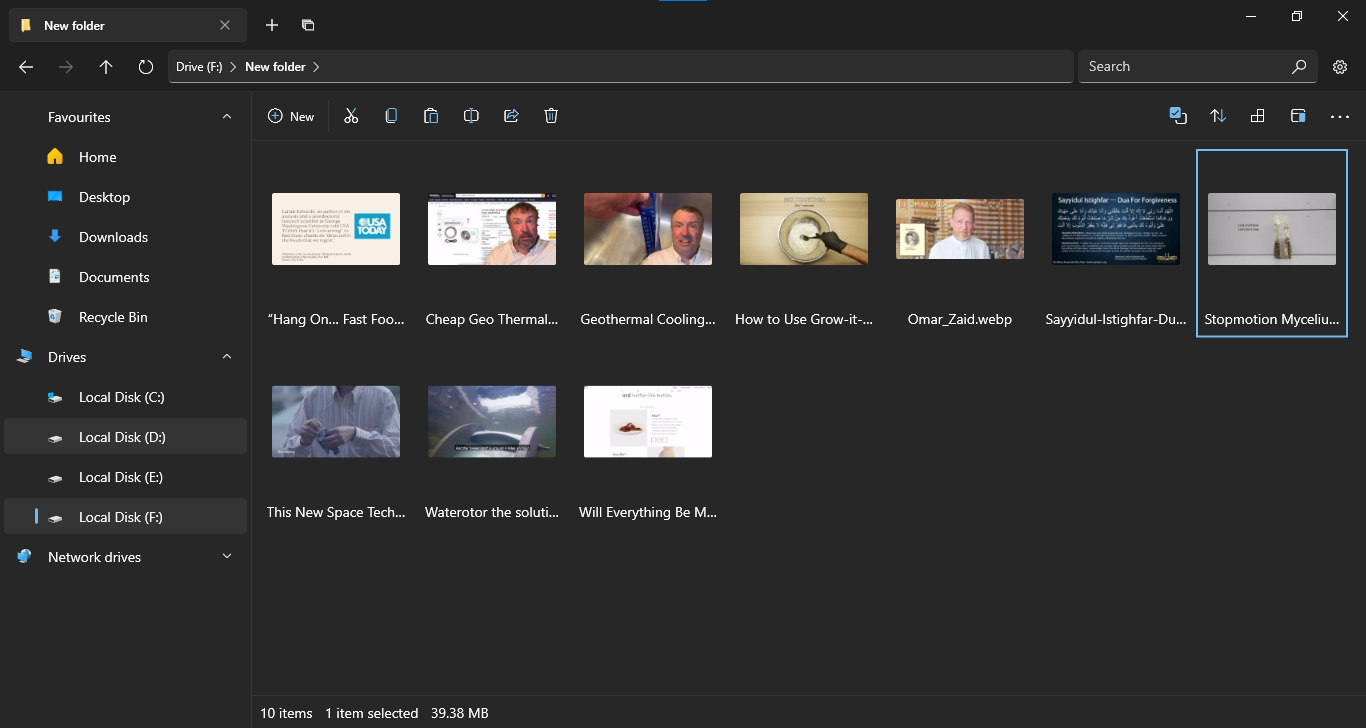Click the "Will Everything Be M..." file name

click(648, 512)
